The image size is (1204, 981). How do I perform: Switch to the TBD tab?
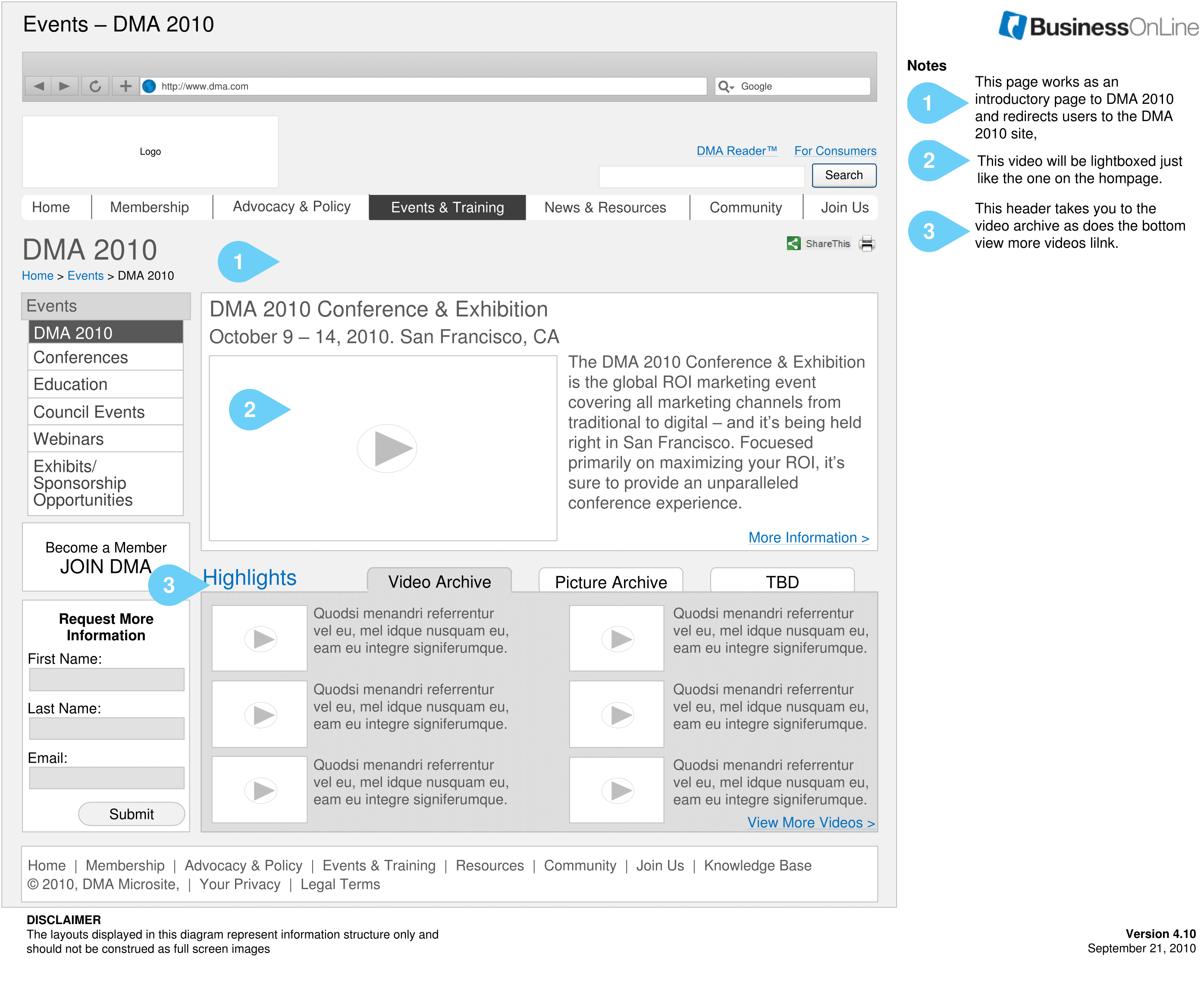[782, 581]
